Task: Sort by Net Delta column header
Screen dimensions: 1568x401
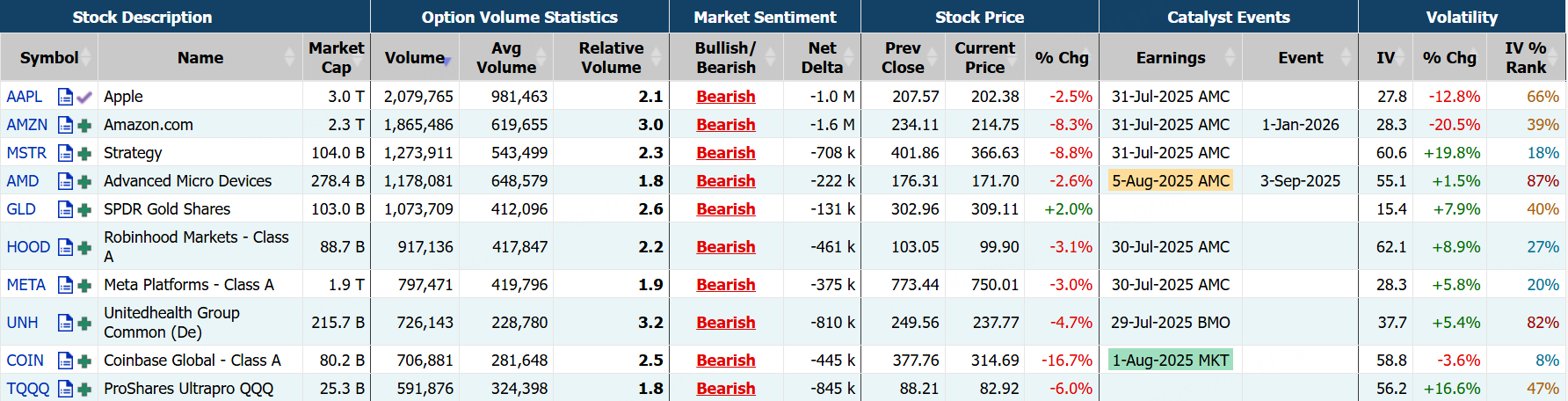Action: (822, 57)
